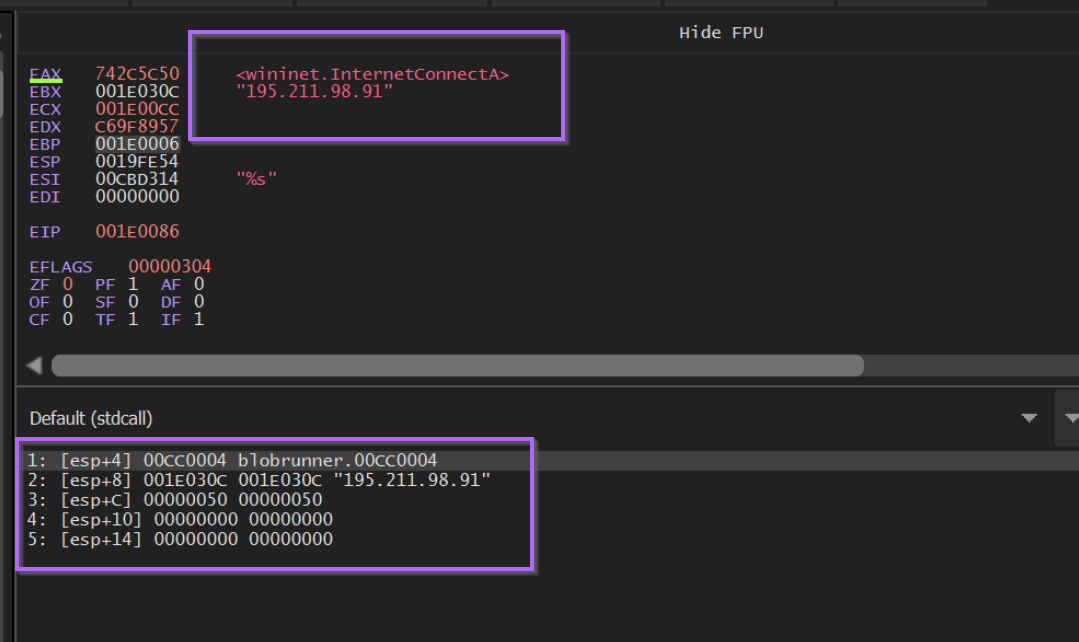Toggle the CF flag value
This screenshot has width=1079, height=642.
[x=68, y=319]
